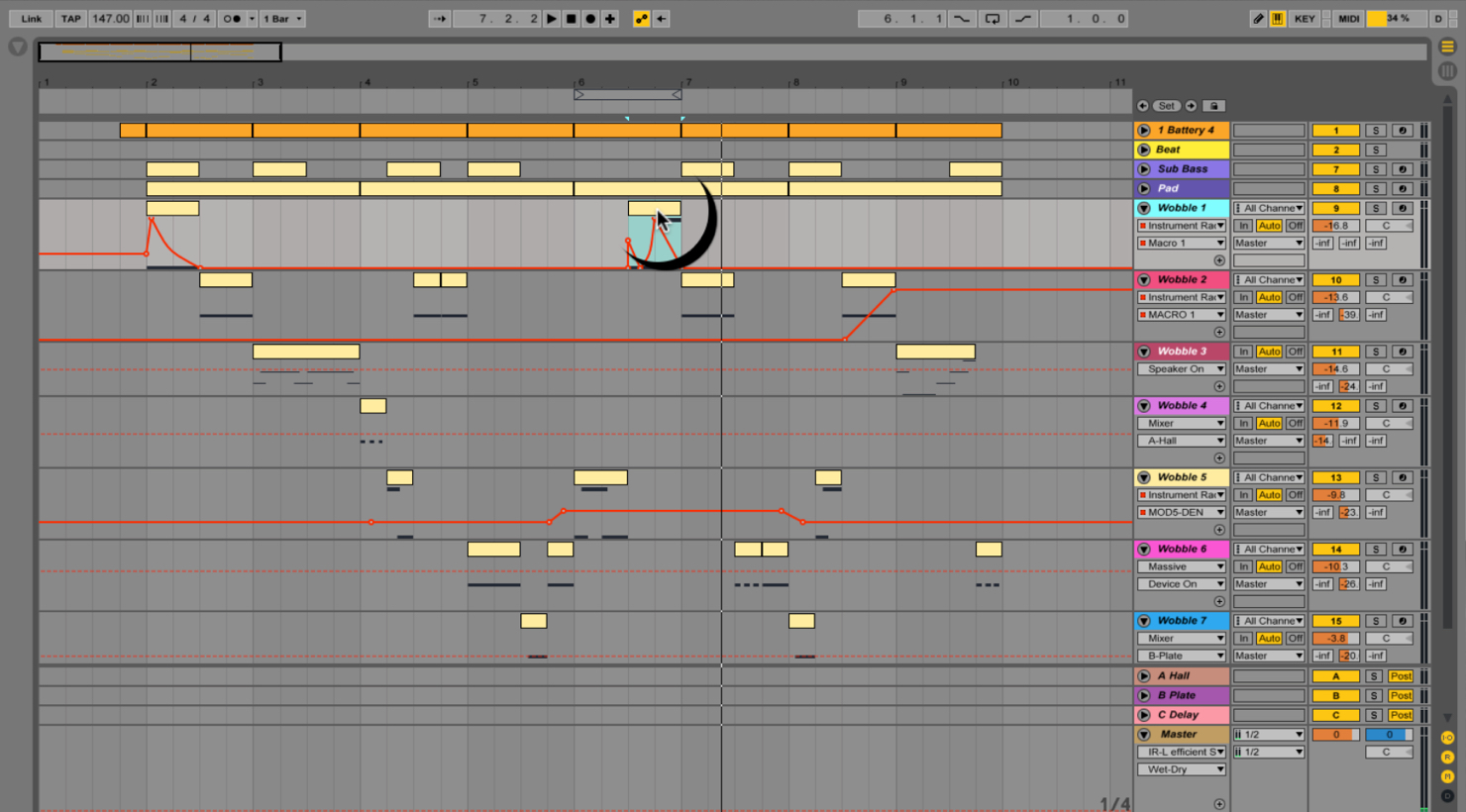Adjust Wobble 1 volume -16.8 slider

1335,226
